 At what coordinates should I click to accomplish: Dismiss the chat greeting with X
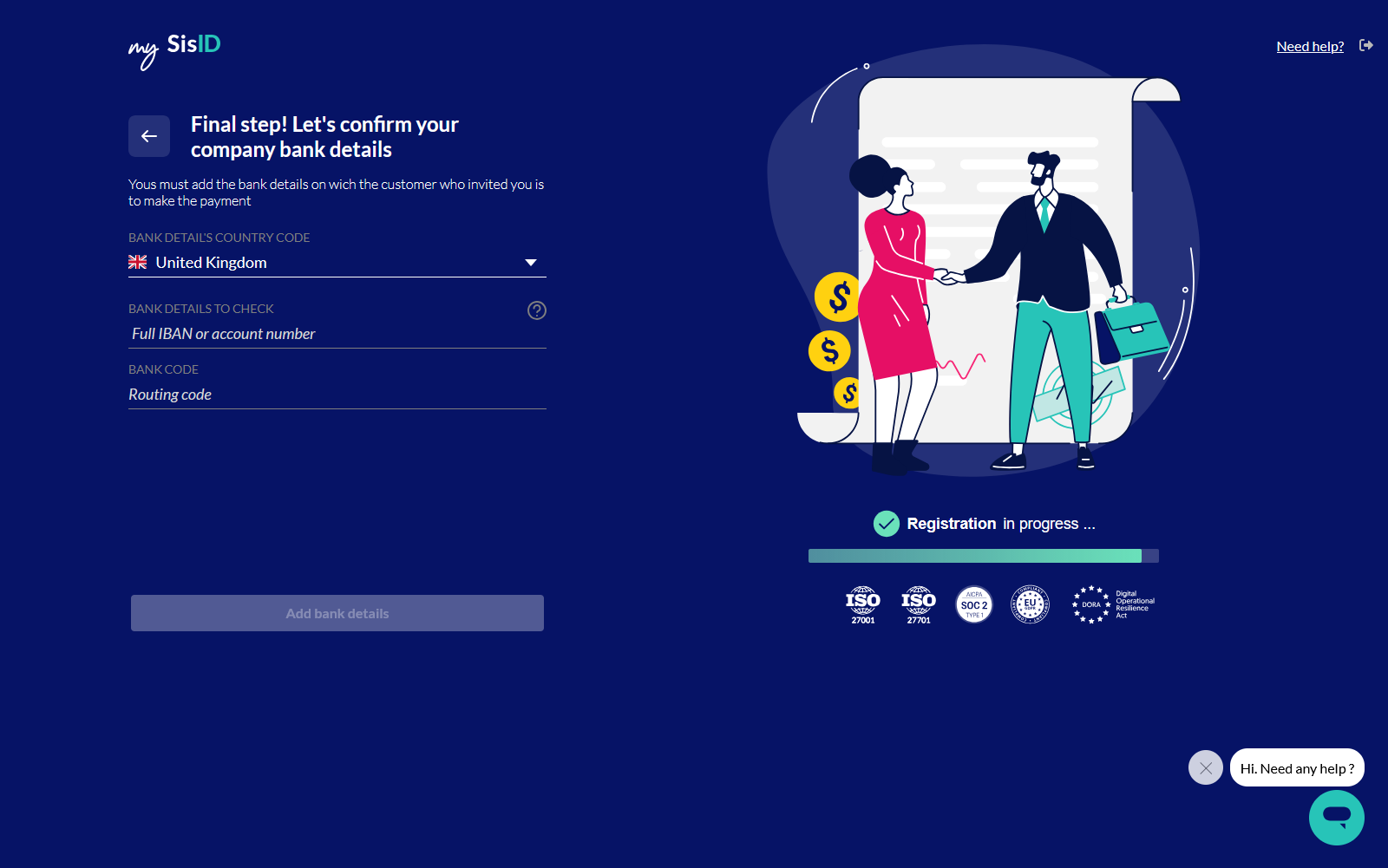[1206, 767]
